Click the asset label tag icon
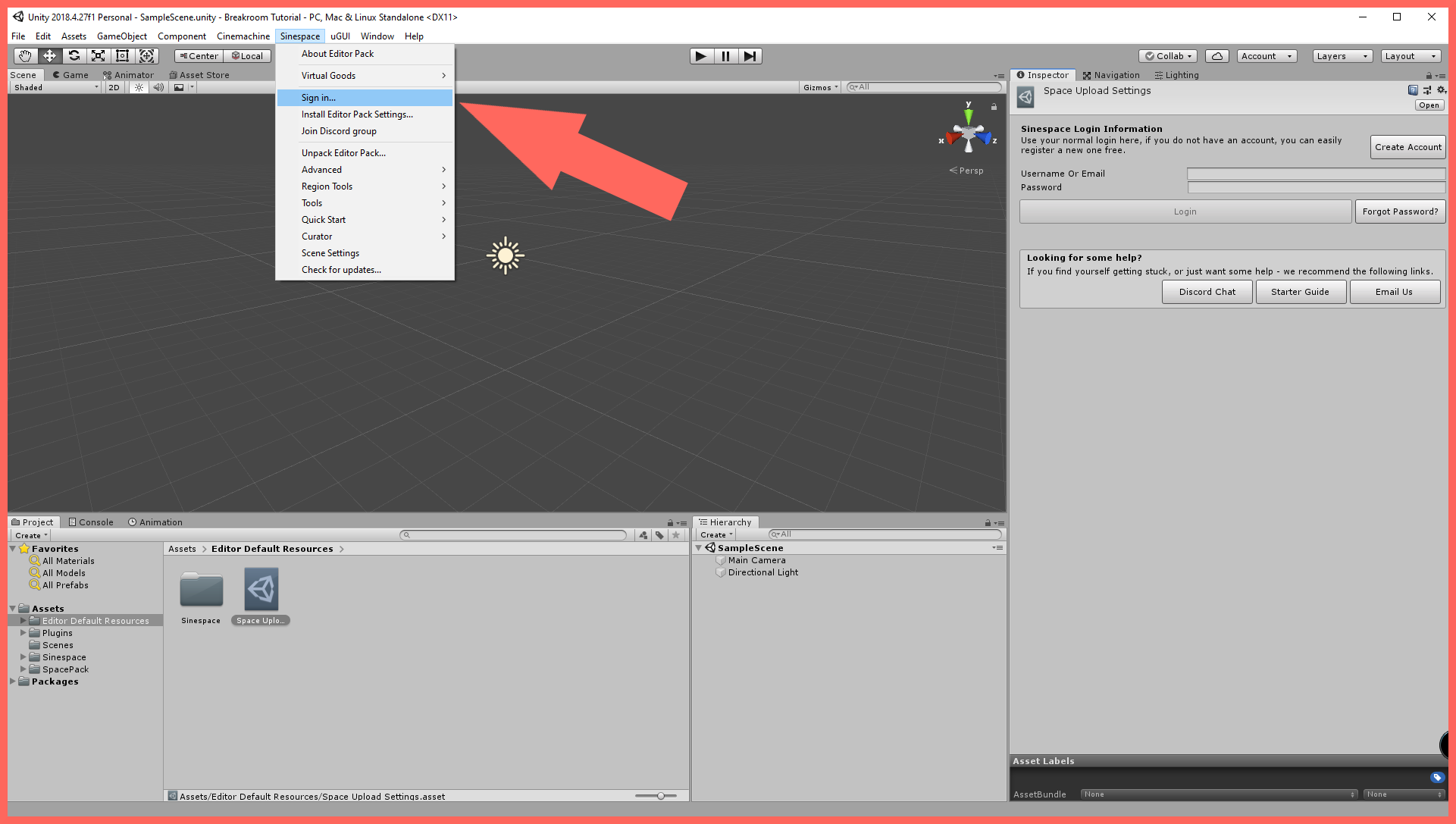The width and height of the screenshot is (1456, 824). (1436, 778)
